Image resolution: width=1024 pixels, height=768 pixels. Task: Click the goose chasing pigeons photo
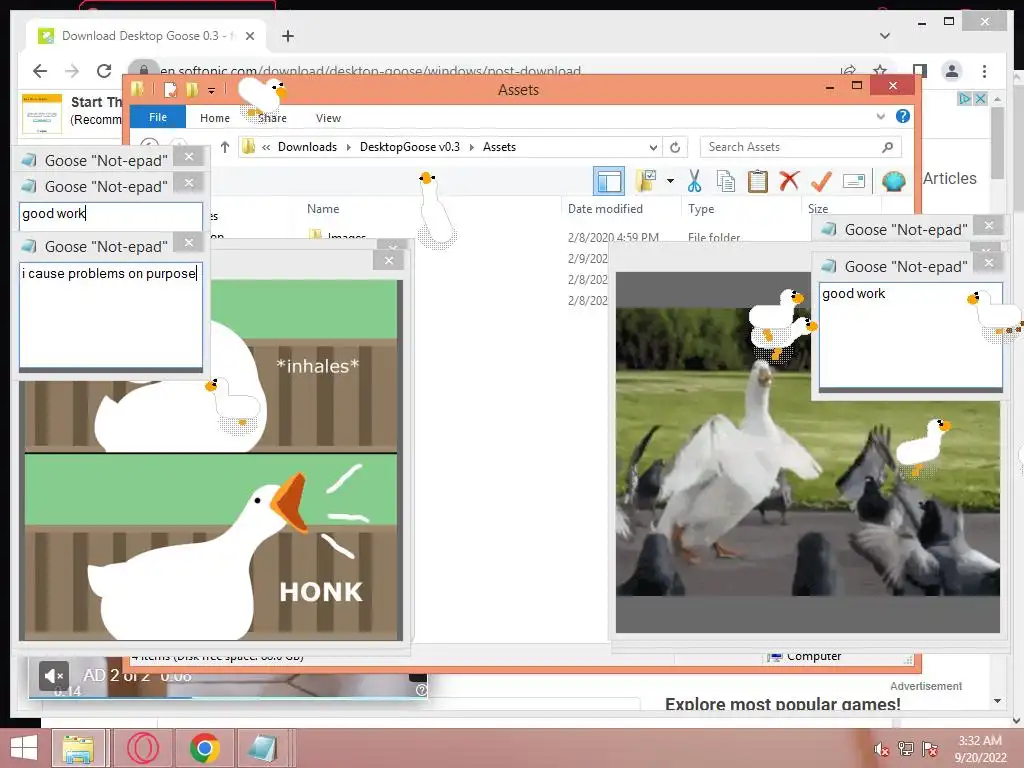pyautogui.click(x=807, y=451)
